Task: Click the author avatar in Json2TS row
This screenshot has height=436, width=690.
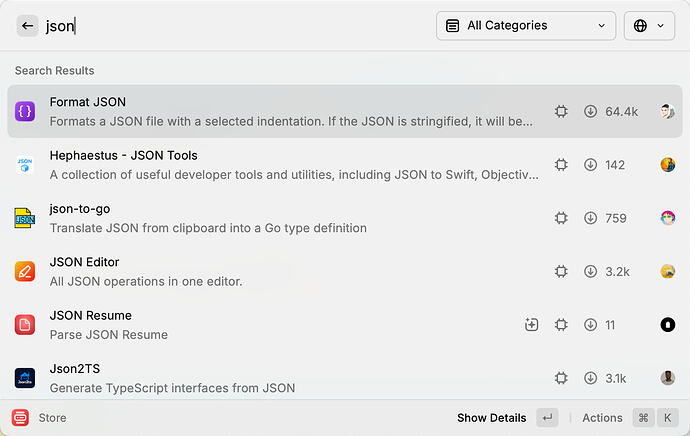Action: click(x=668, y=378)
